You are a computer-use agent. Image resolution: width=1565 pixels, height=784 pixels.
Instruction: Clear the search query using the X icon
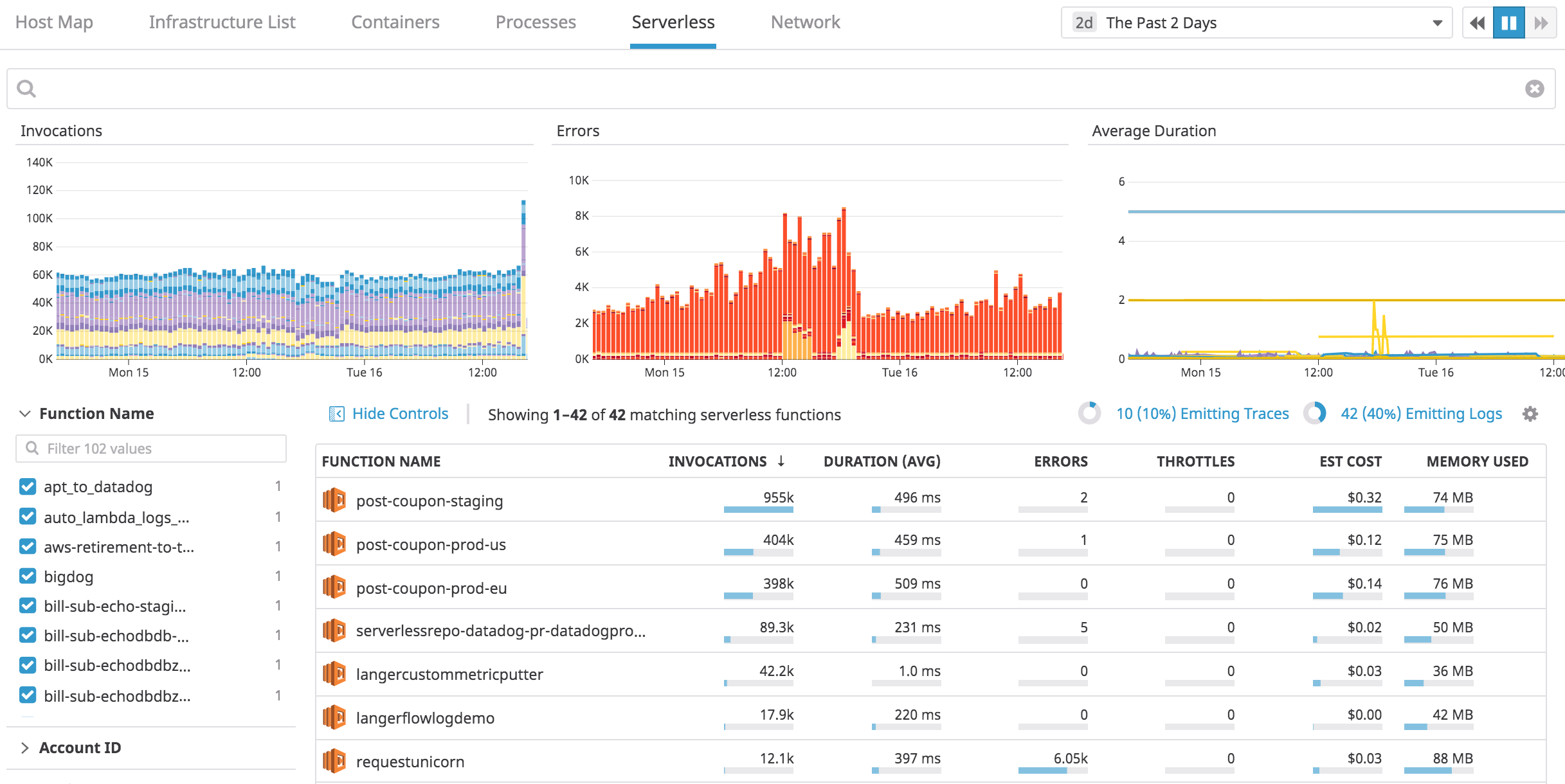pos(1535,88)
